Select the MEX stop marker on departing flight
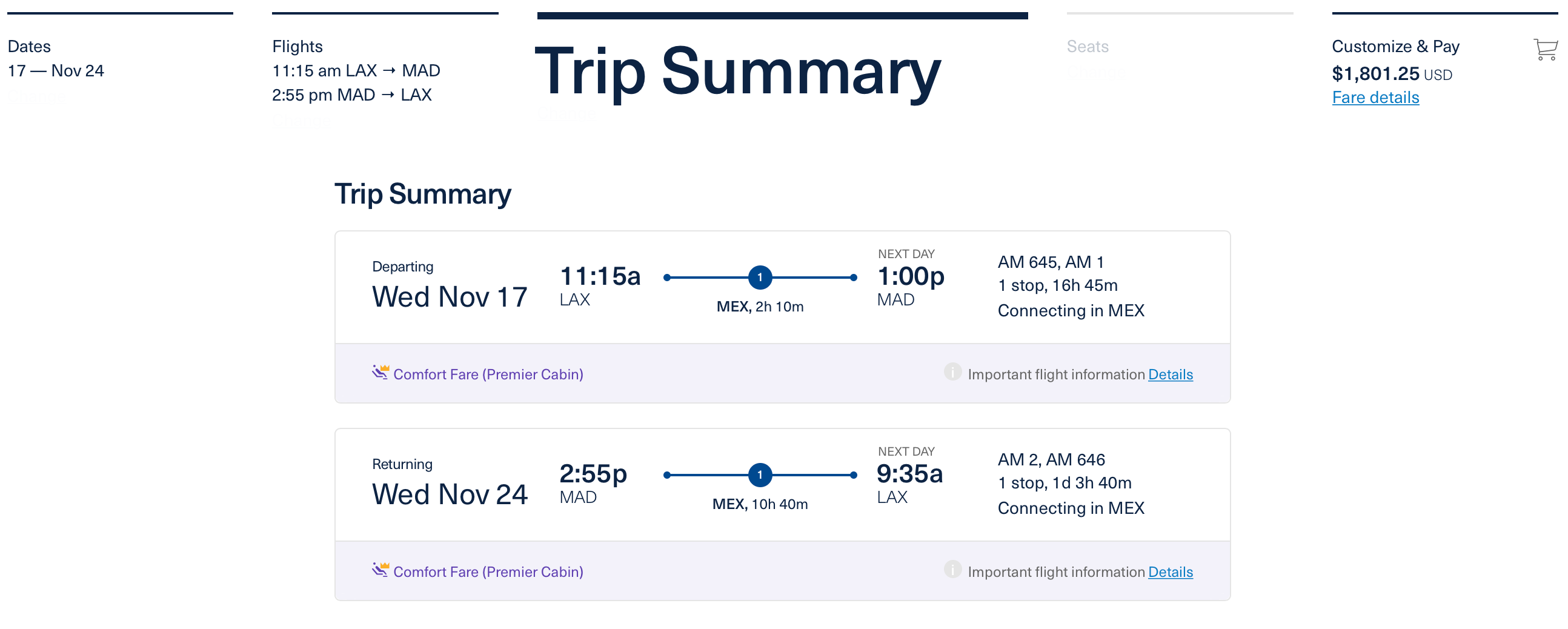Screen dimensions: 1568x629 (x=760, y=277)
